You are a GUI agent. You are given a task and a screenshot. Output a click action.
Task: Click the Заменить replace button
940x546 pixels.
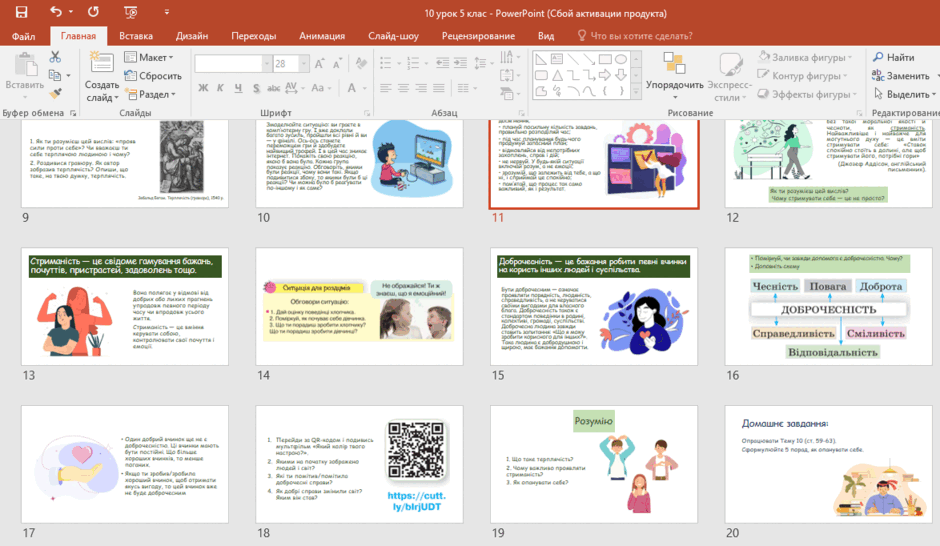click(900, 76)
